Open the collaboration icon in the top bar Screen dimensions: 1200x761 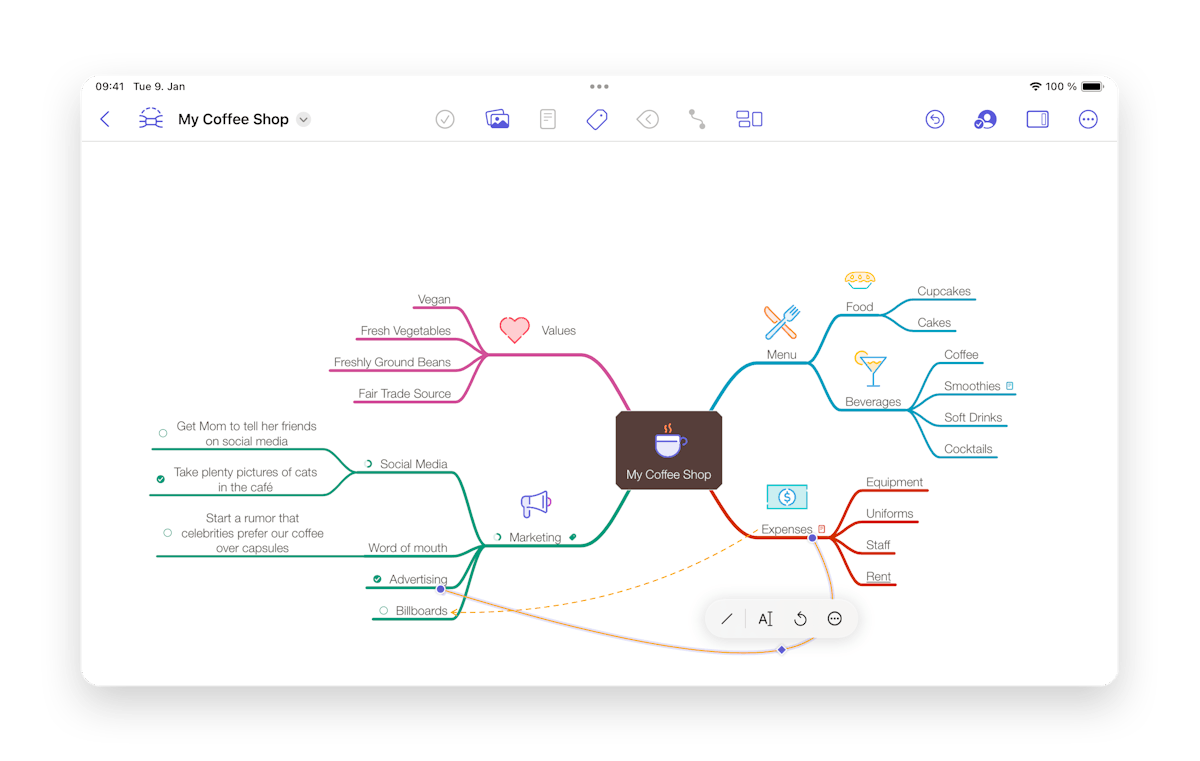[x=985, y=119]
